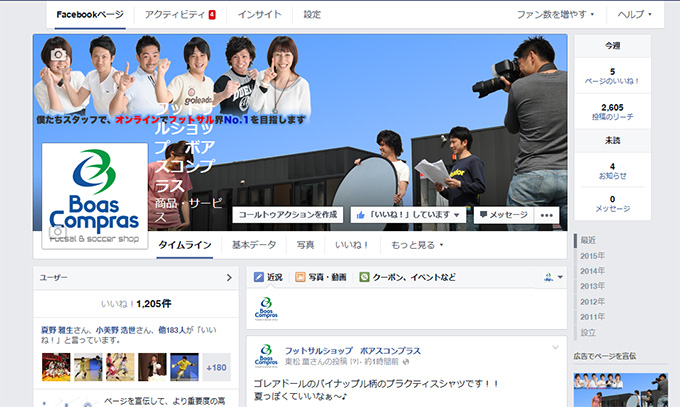Open 投稿のリーチ stat link
This screenshot has width=680, height=407.
[612, 112]
